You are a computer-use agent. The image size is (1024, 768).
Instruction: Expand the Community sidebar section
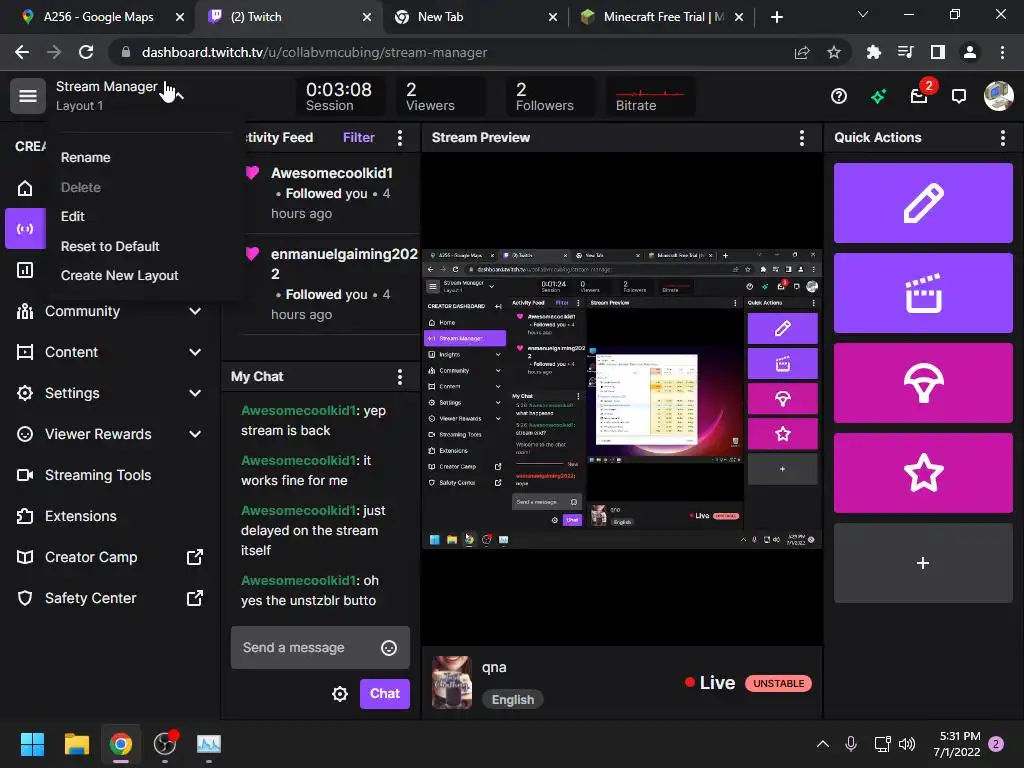(195, 312)
